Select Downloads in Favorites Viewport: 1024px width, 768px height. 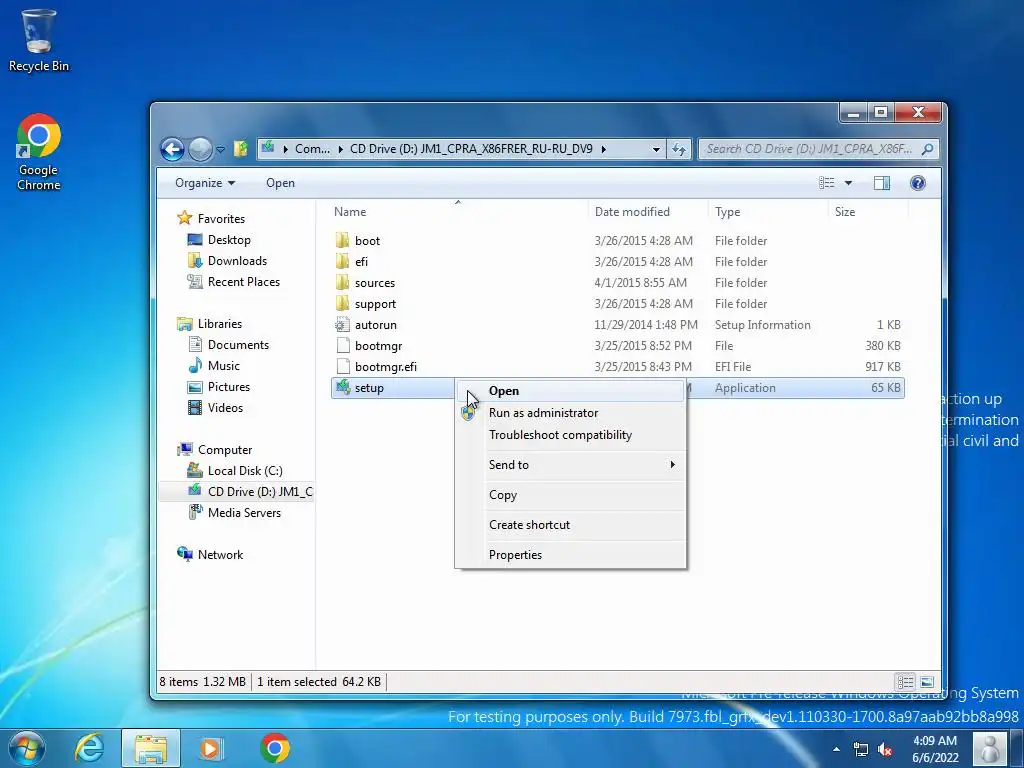(x=237, y=261)
